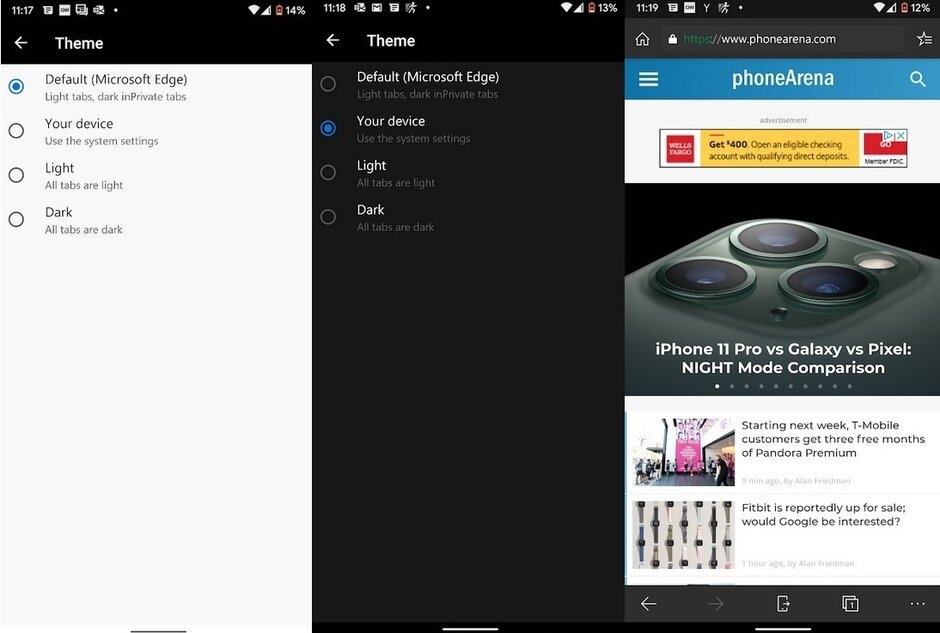
Task: Tap 'All tabs are dark' on the light screen
Action: tap(83, 230)
